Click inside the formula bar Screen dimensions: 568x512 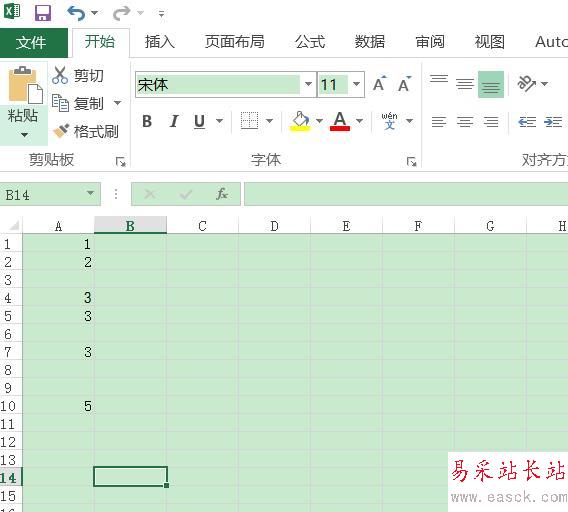(x=406, y=194)
